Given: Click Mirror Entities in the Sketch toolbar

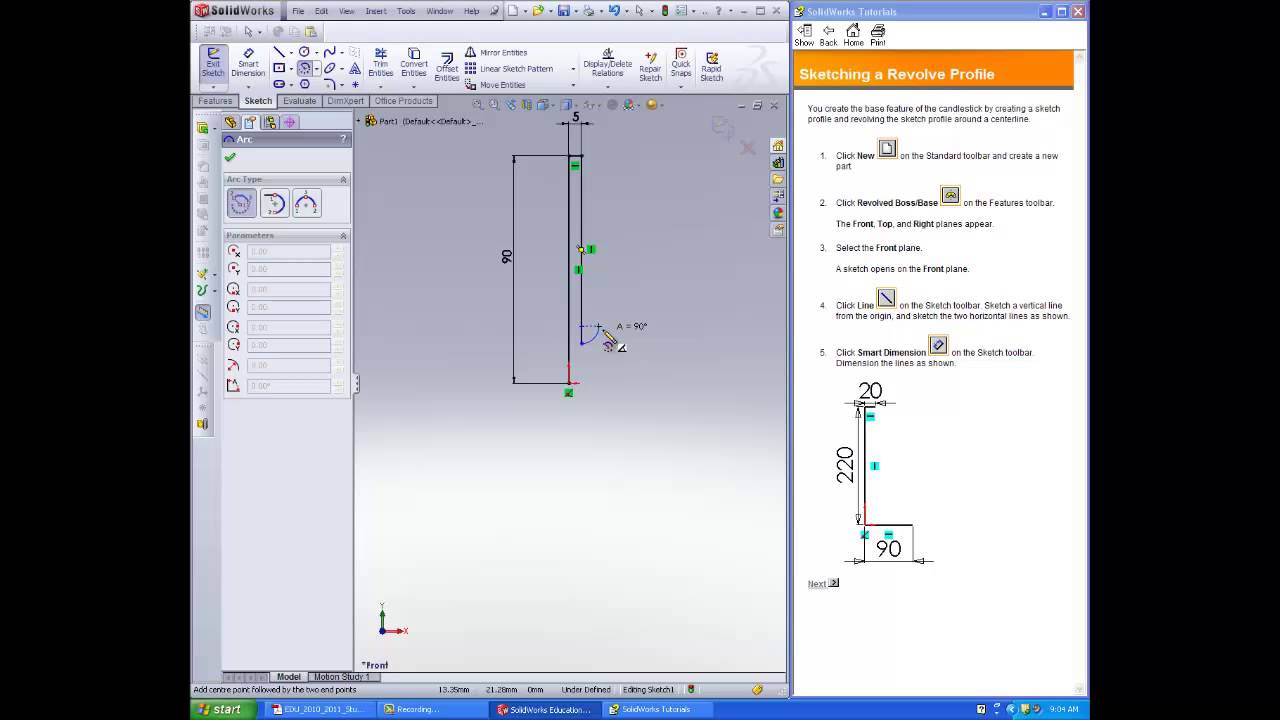Looking at the screenshot, I should pyautogui.click(x=495, y=52).
